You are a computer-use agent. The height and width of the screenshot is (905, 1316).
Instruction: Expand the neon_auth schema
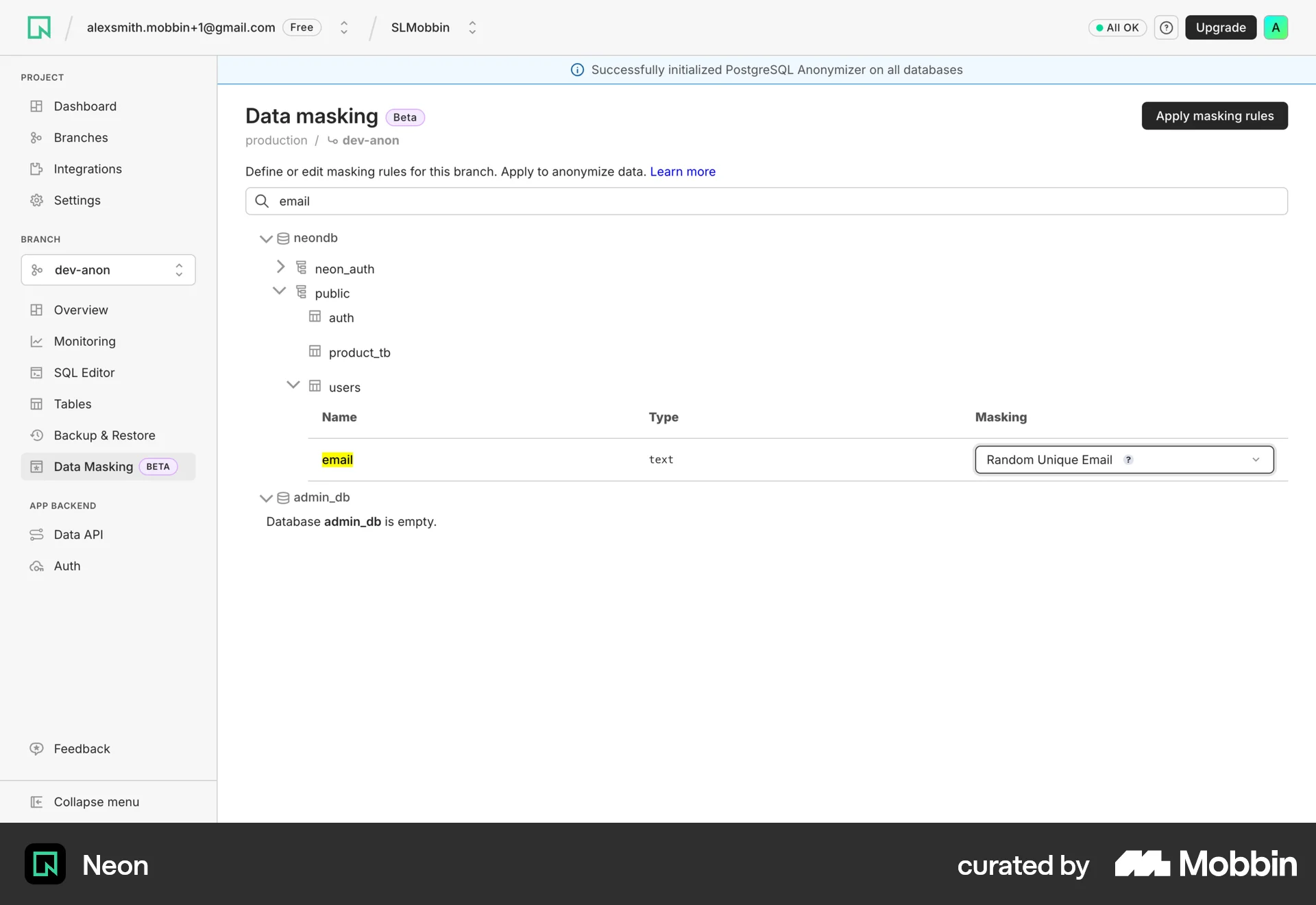point(280,267)
